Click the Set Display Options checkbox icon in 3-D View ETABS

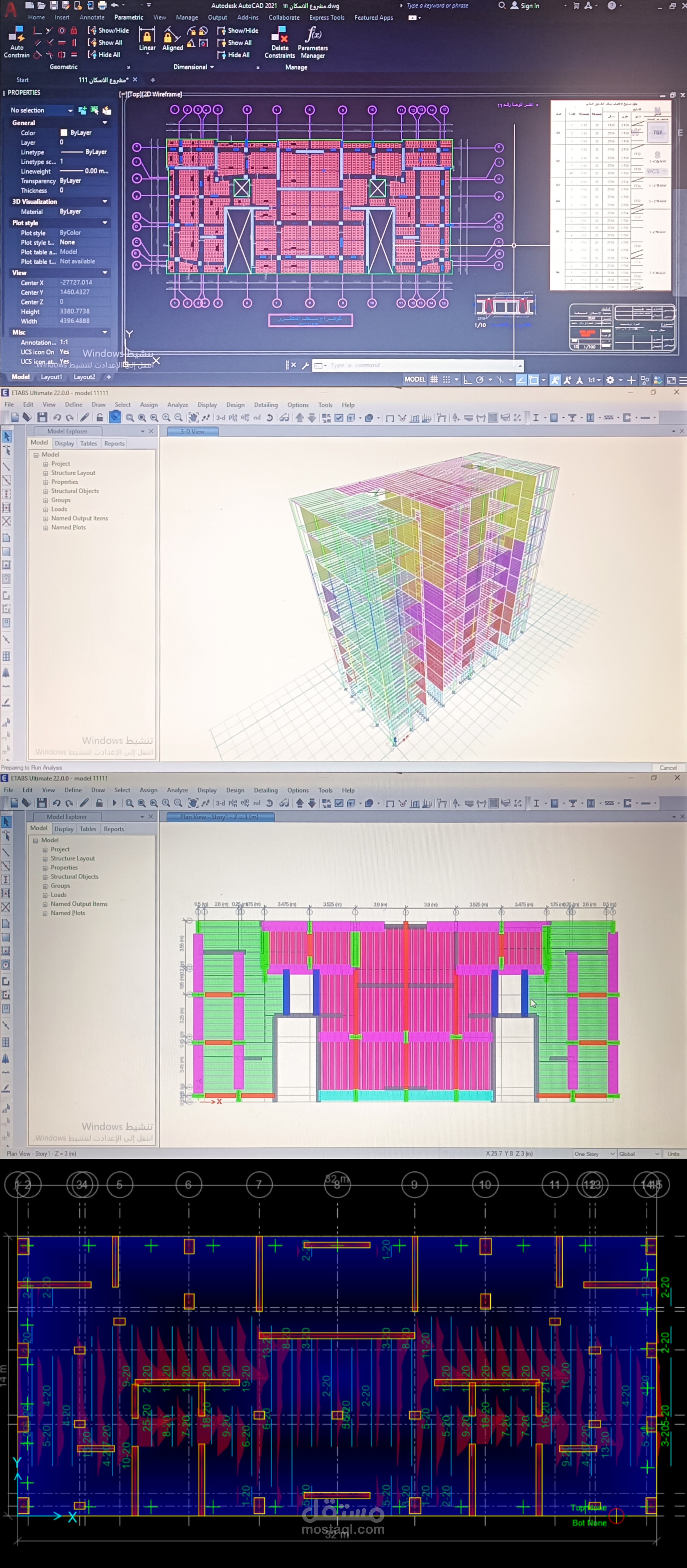pyautogui.click(x=339, y=418)
